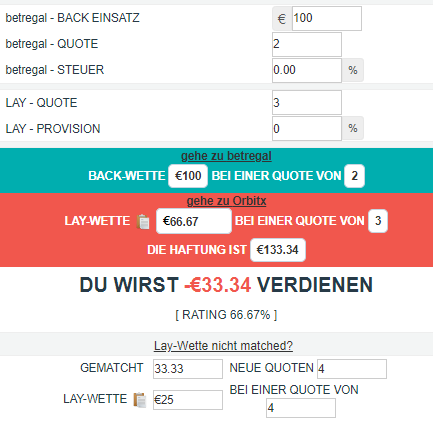
Task: Select the €133.34 Haftung value box
Action: (x=278, y=250)
